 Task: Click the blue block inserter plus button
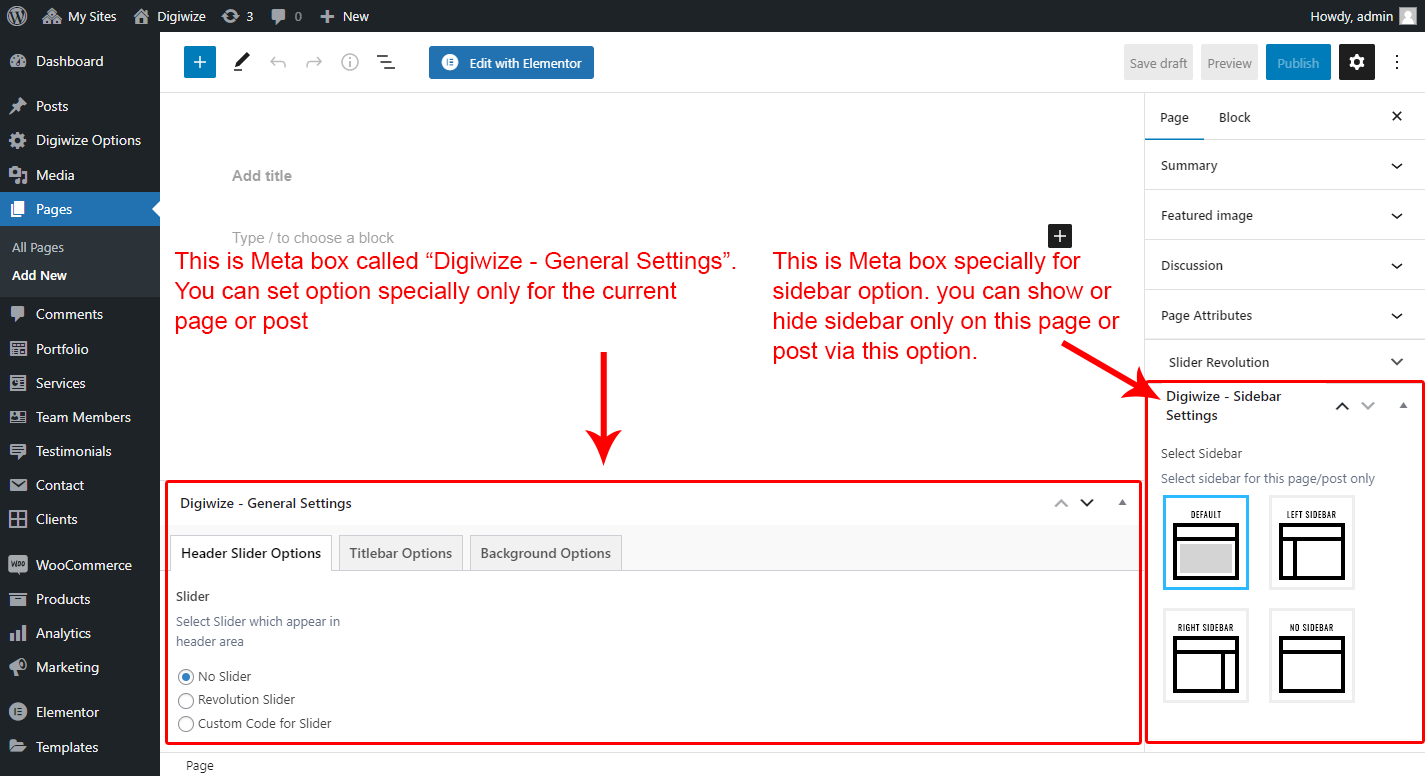(200, 62)
